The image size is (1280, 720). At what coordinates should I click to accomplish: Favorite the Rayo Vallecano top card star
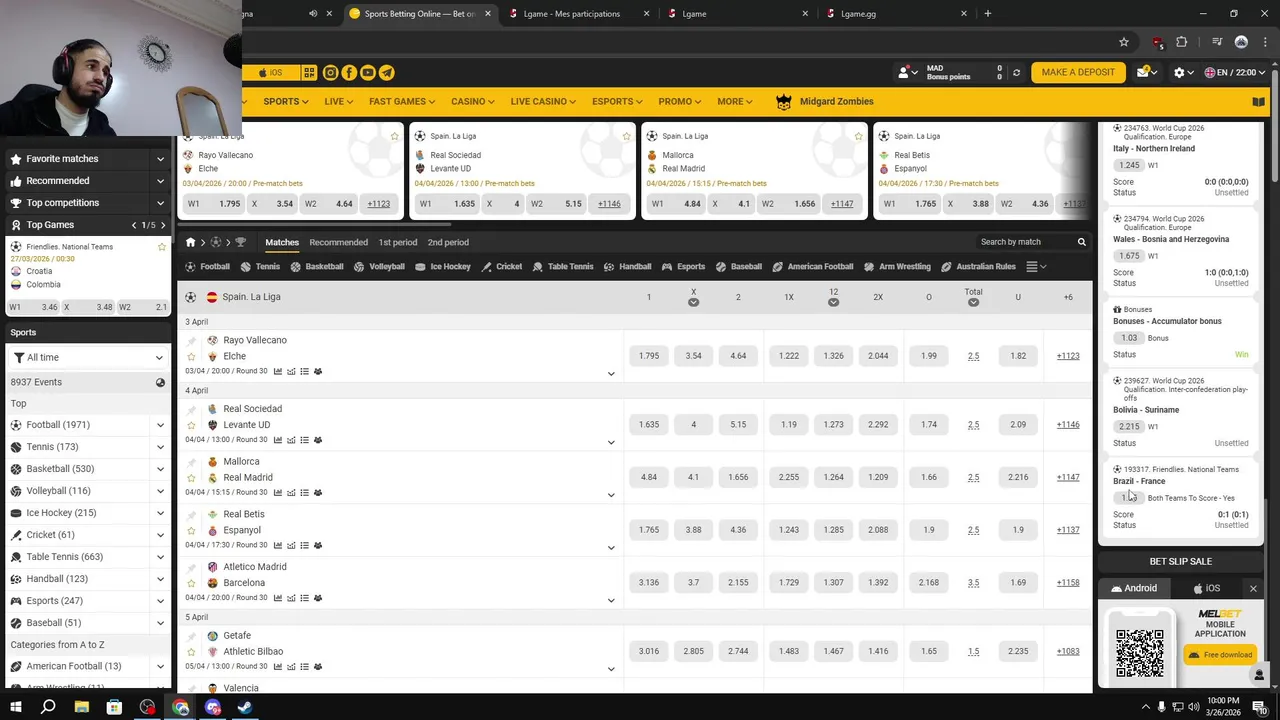395,136
